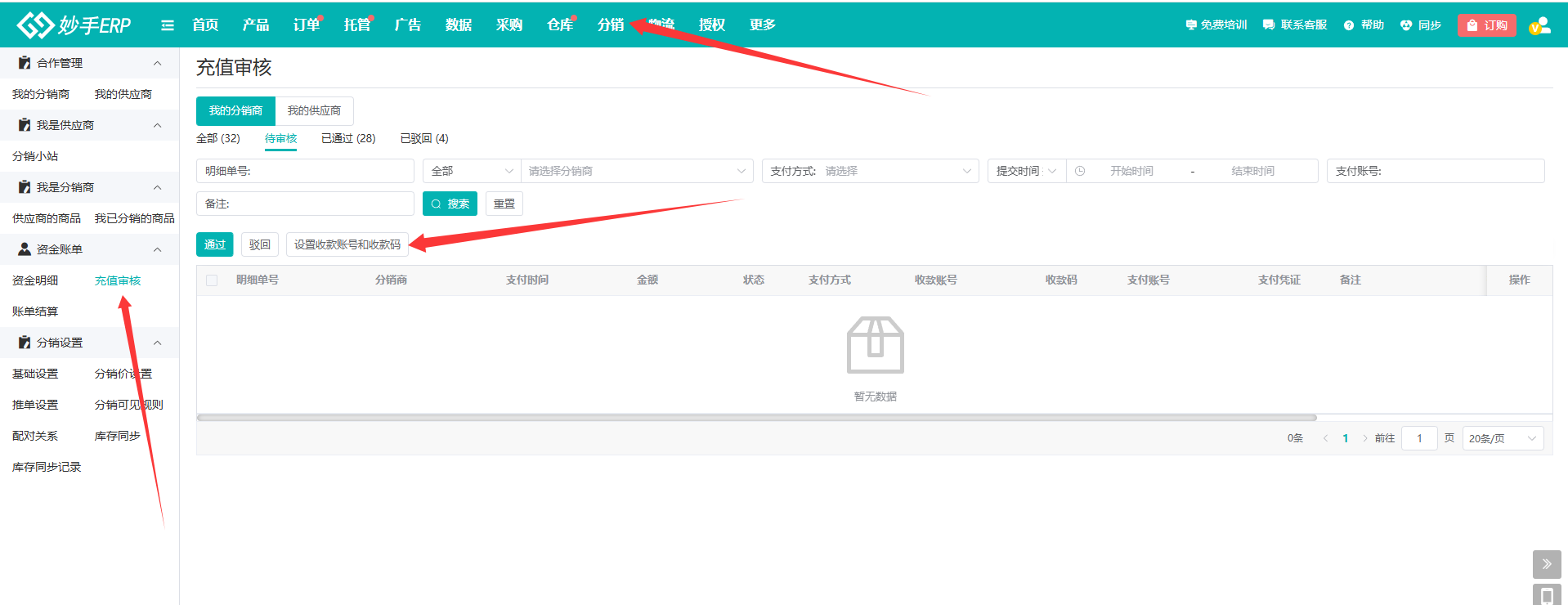The height and width of the screenshot is (605, 1568).
Task: Select the 已通过 (28) filter tab
Action: click(x=348, y=139)
